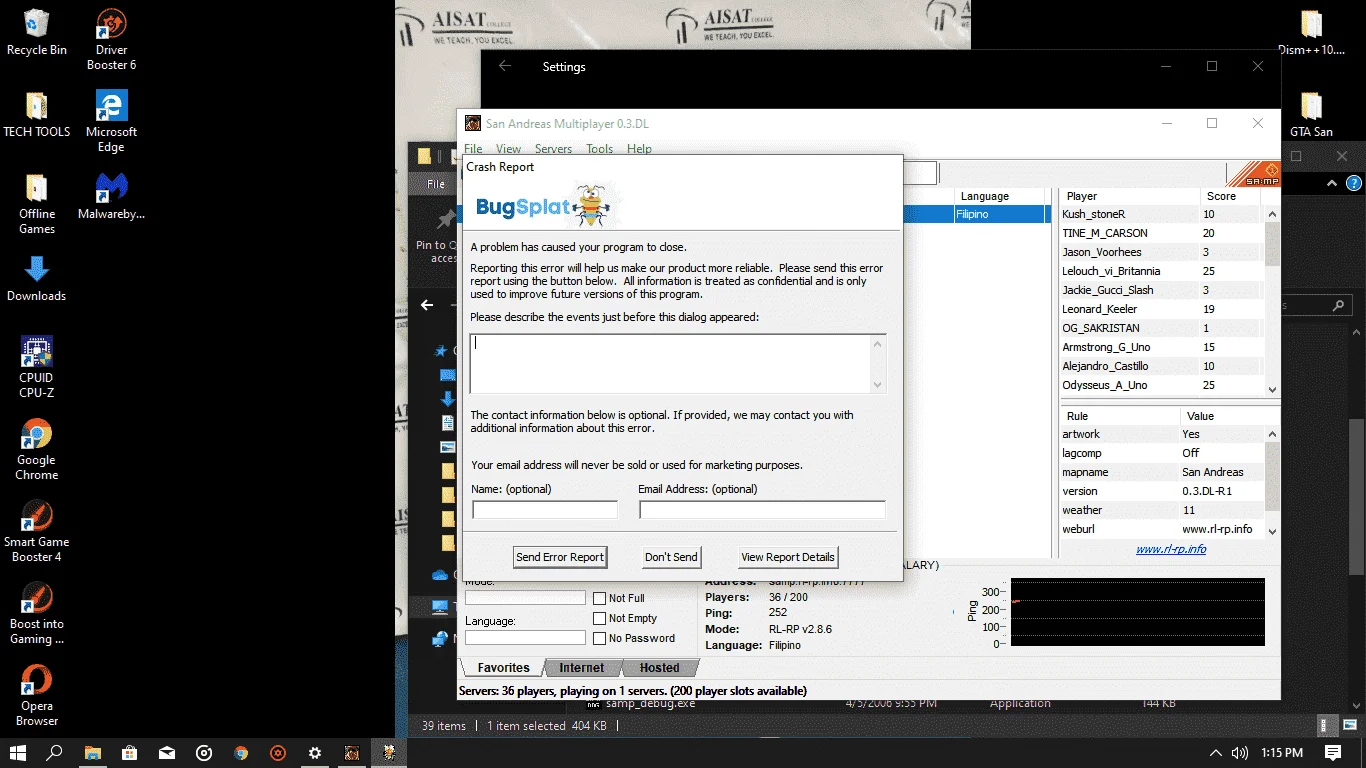
Task: Open taskbar search magnifier
Action: pos(55,753)
